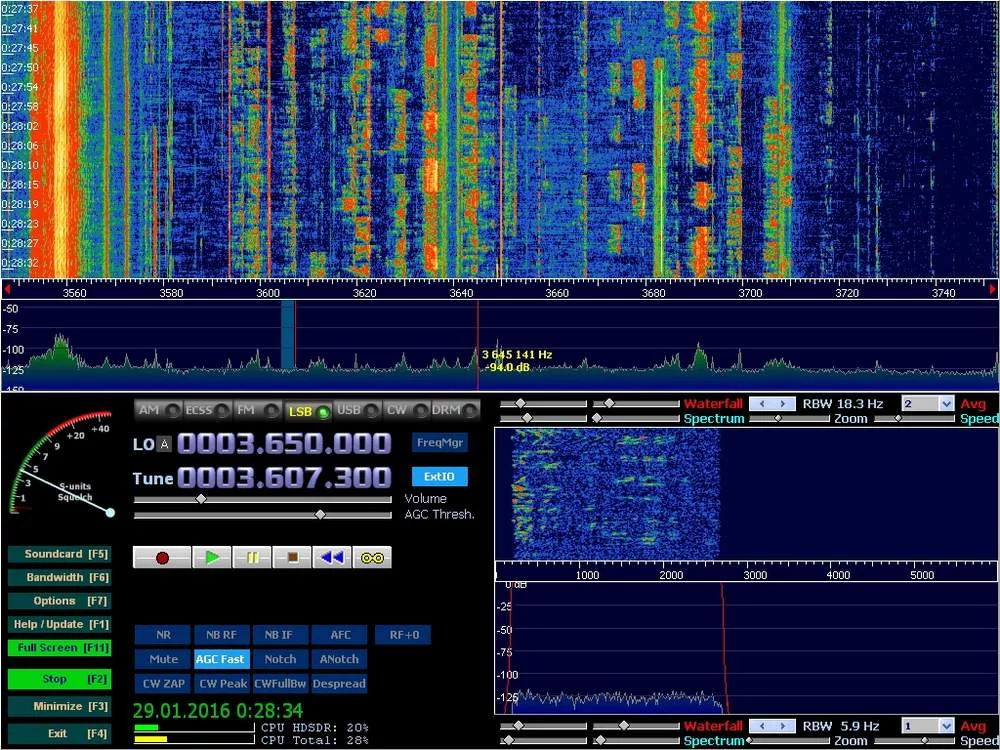Open the ExtIO dialog
The image size is (1000, 750).
pyautogui.click(x=439, y=476)
